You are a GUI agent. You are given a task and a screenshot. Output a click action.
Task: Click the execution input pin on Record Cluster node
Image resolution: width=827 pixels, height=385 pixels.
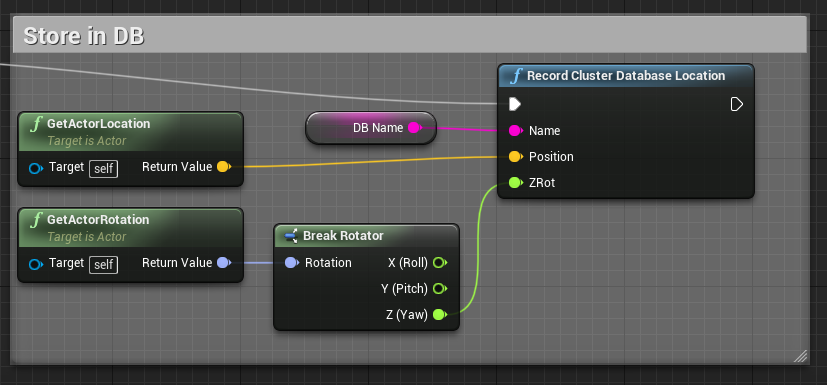[515, 104]
